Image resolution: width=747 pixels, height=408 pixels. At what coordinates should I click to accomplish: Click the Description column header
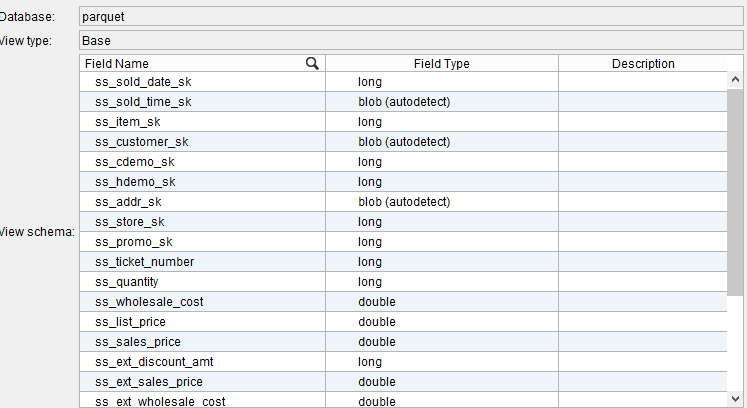pos(643,63)
